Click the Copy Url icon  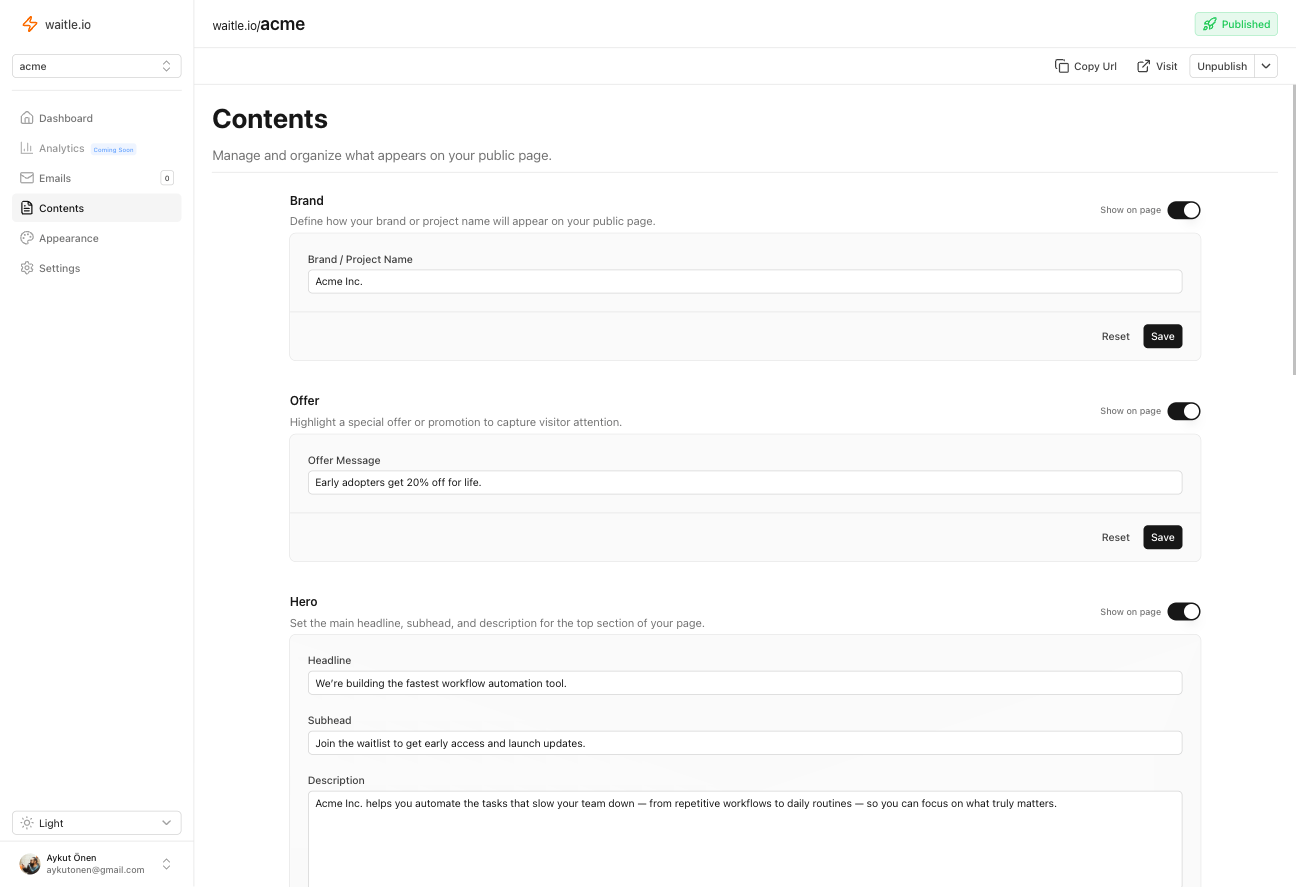click(1062, 66)
